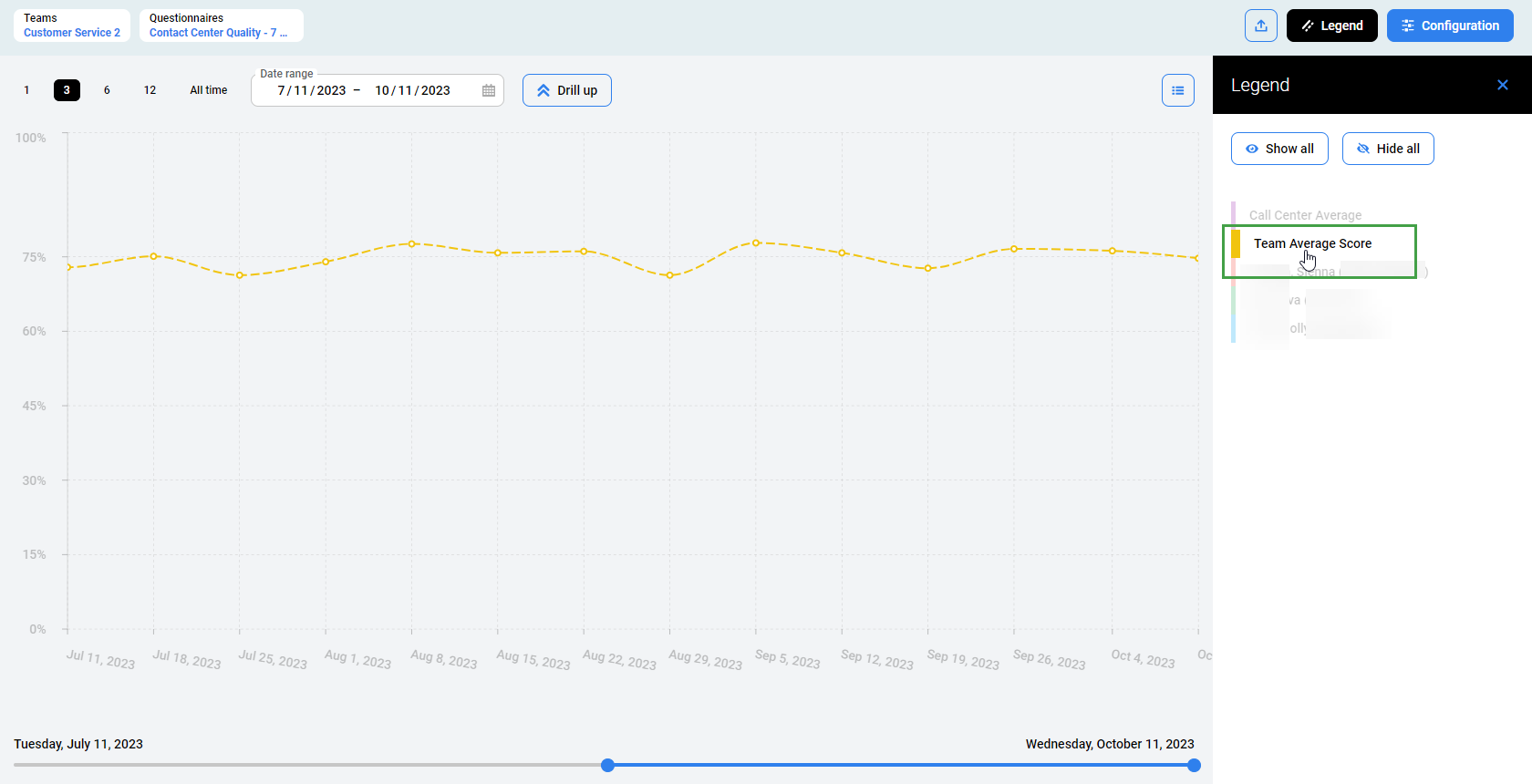Viewport: 1532px width, 784px height.
Task: Close the Legend panel with X
Action: click(1502, 85)
